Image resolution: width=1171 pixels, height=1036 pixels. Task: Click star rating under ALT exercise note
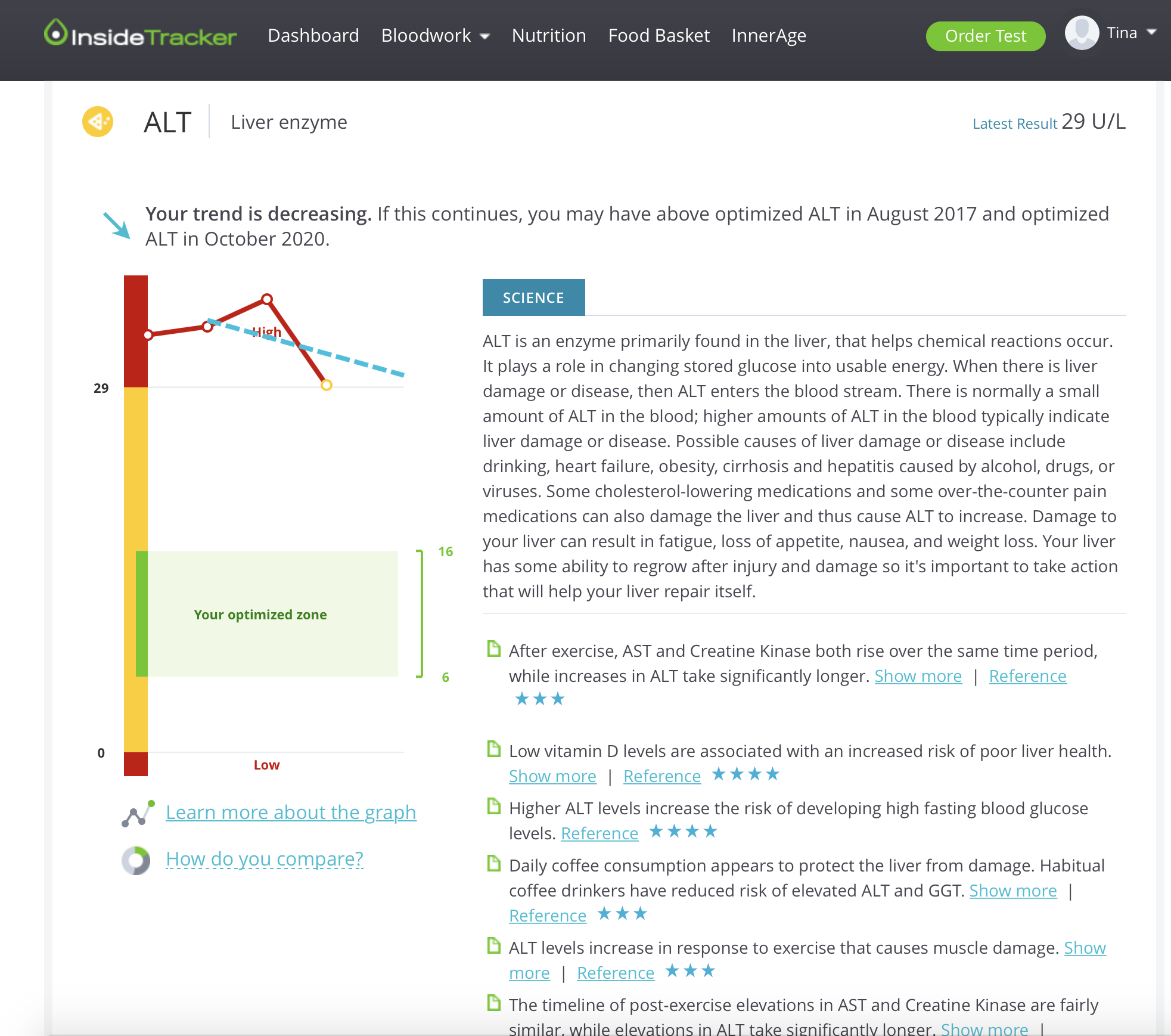click(x=539, y=699)
